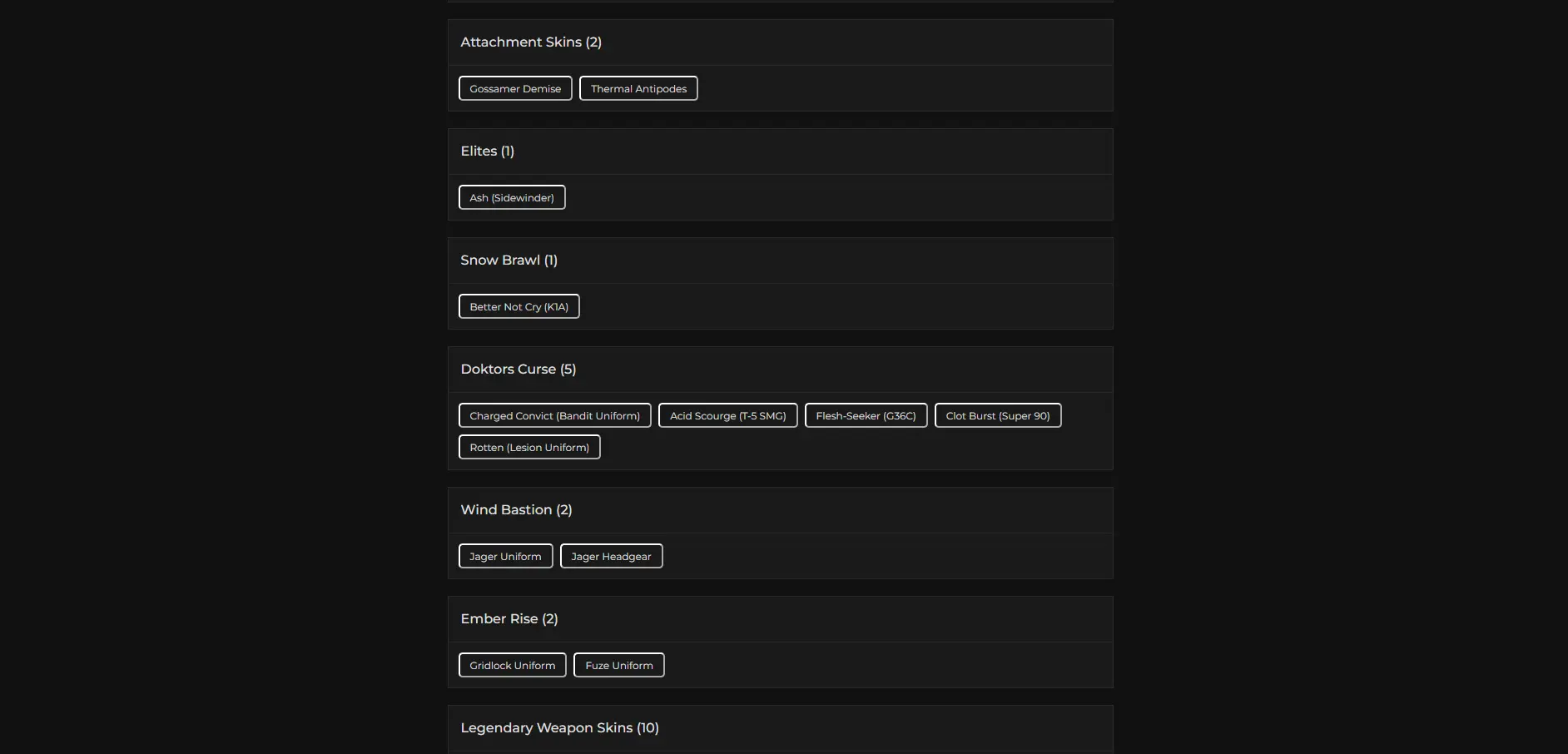Select the Better Not Cry (K1A) tag
Screen dimensions: 1568x754
point(519,306)
